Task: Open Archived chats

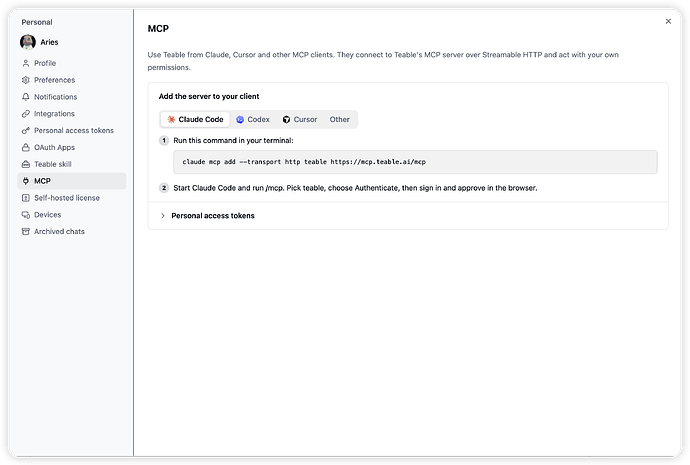Action: [71, 231]
